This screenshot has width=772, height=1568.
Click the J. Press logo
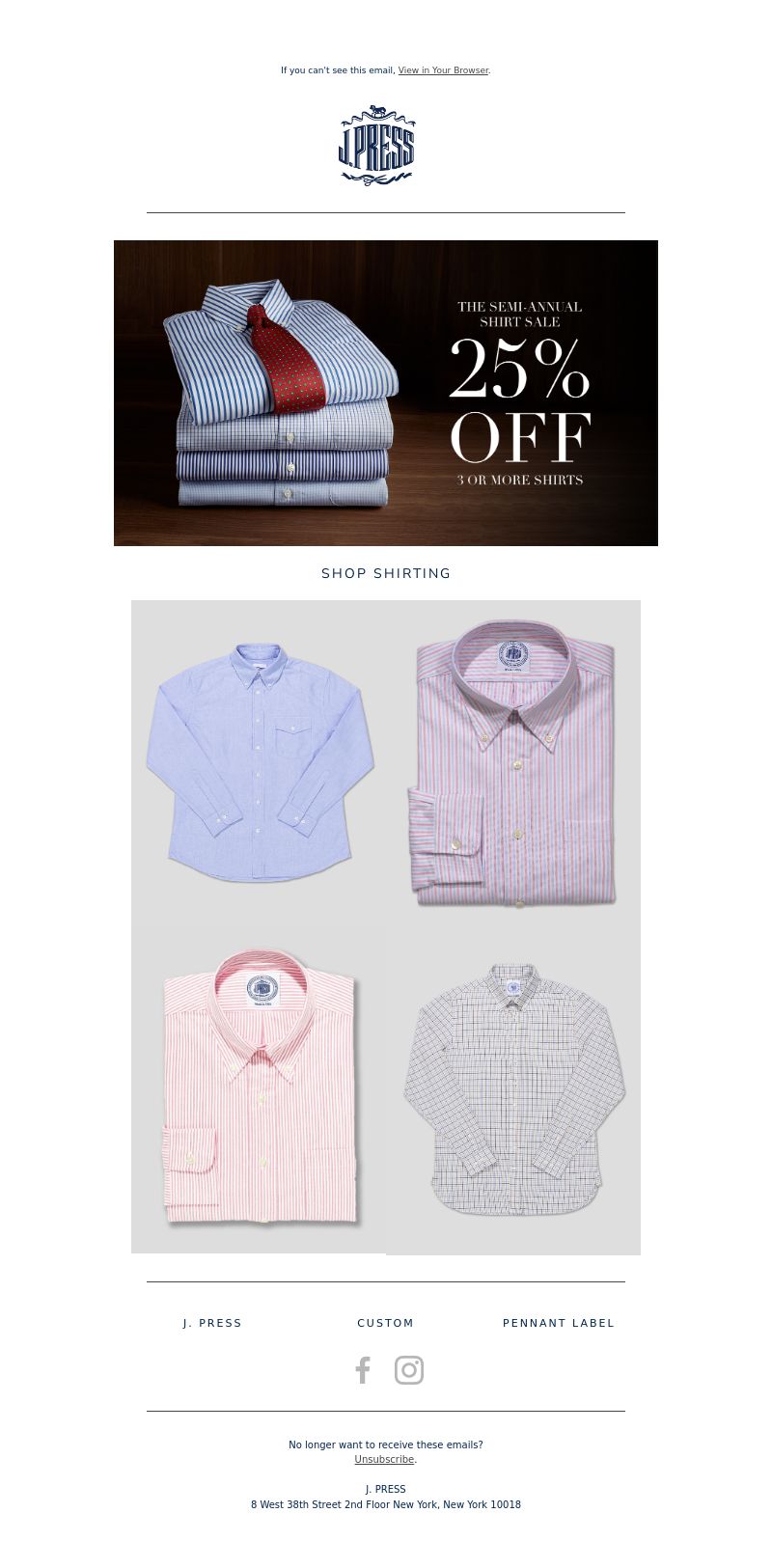click(377, 145)
